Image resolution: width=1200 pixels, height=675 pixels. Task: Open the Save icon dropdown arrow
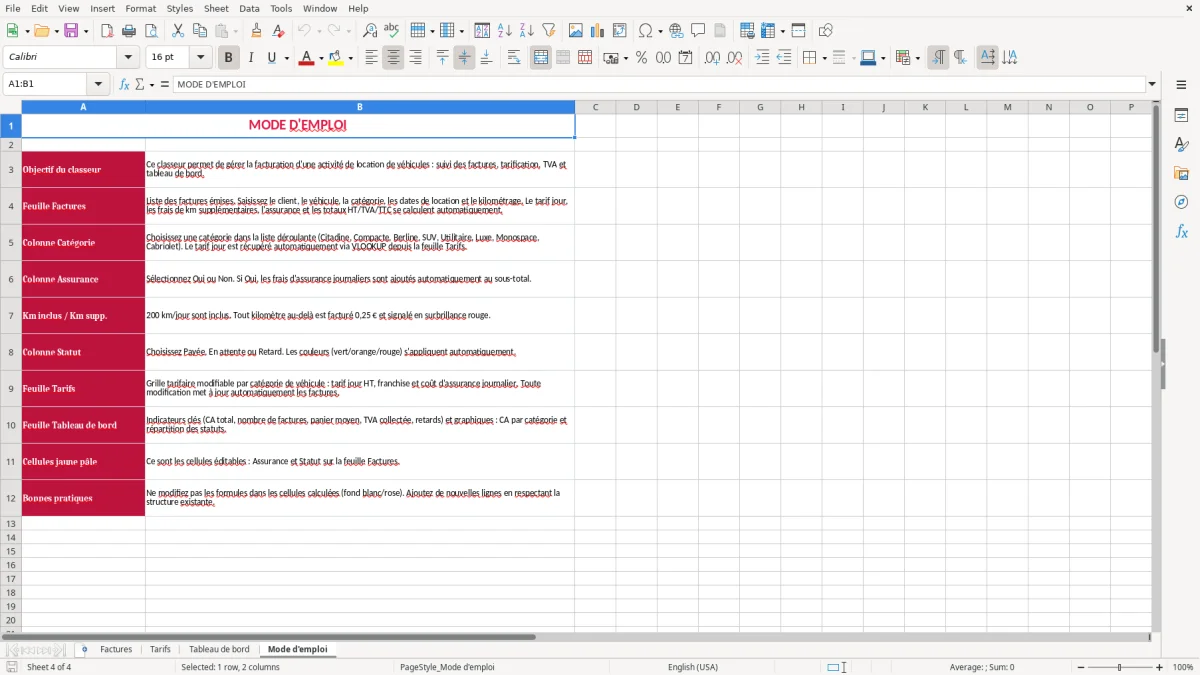85,31
